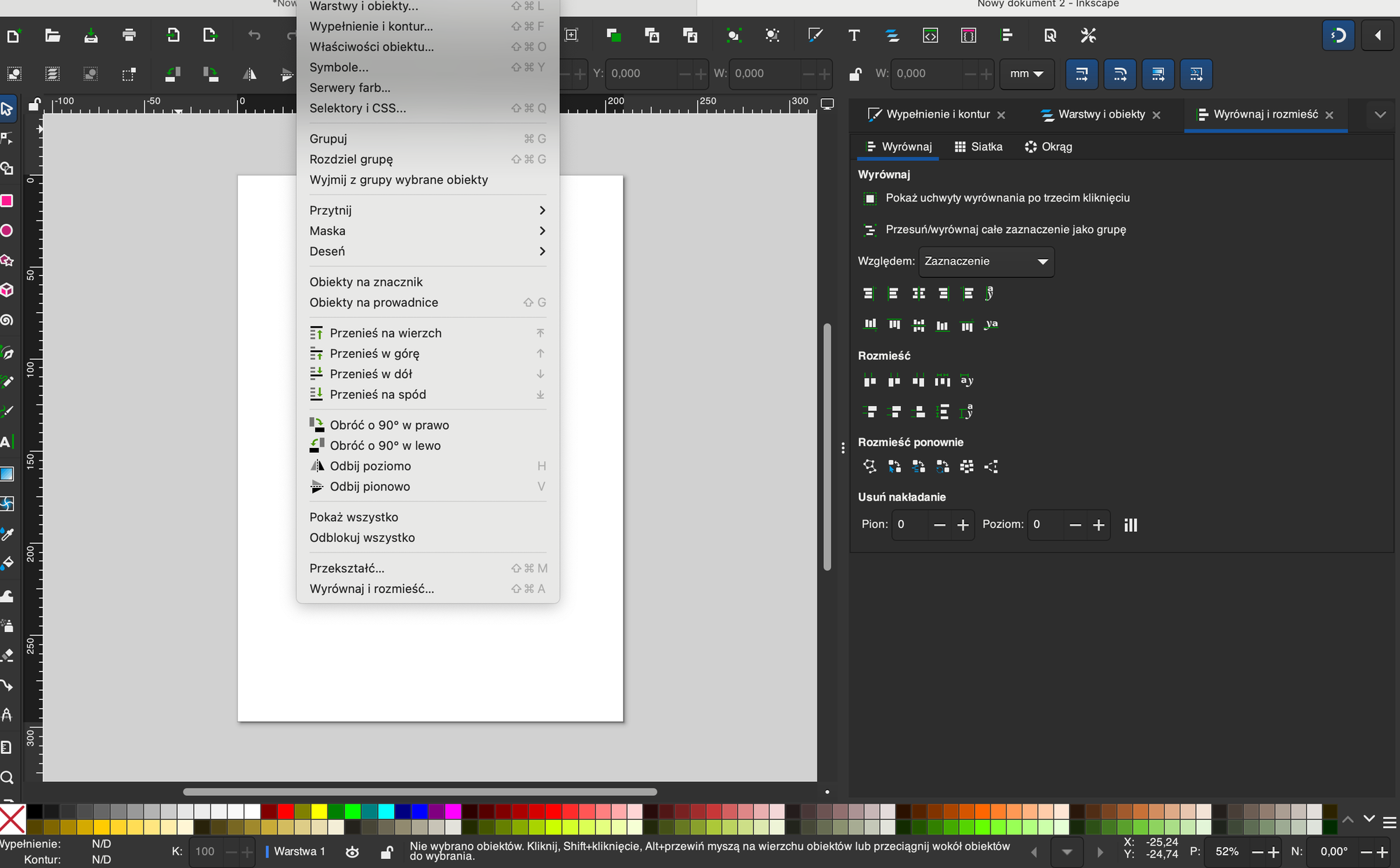
Task: Choose Obróć o 90° w prawo
Action: pyautogui.click(x=428, y=425)
